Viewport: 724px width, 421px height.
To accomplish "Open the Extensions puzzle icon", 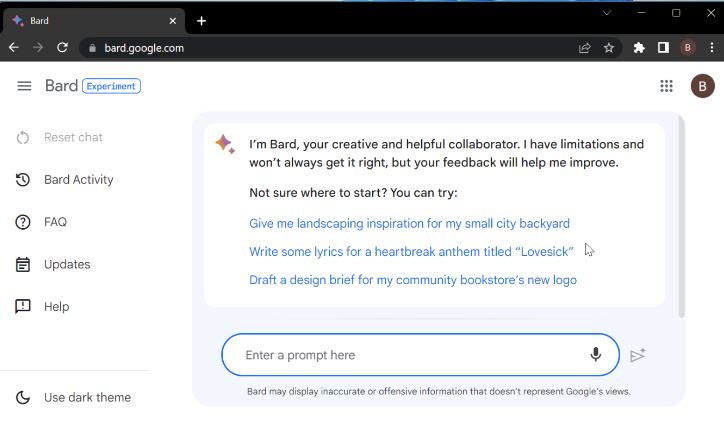I will coord(639,48).
